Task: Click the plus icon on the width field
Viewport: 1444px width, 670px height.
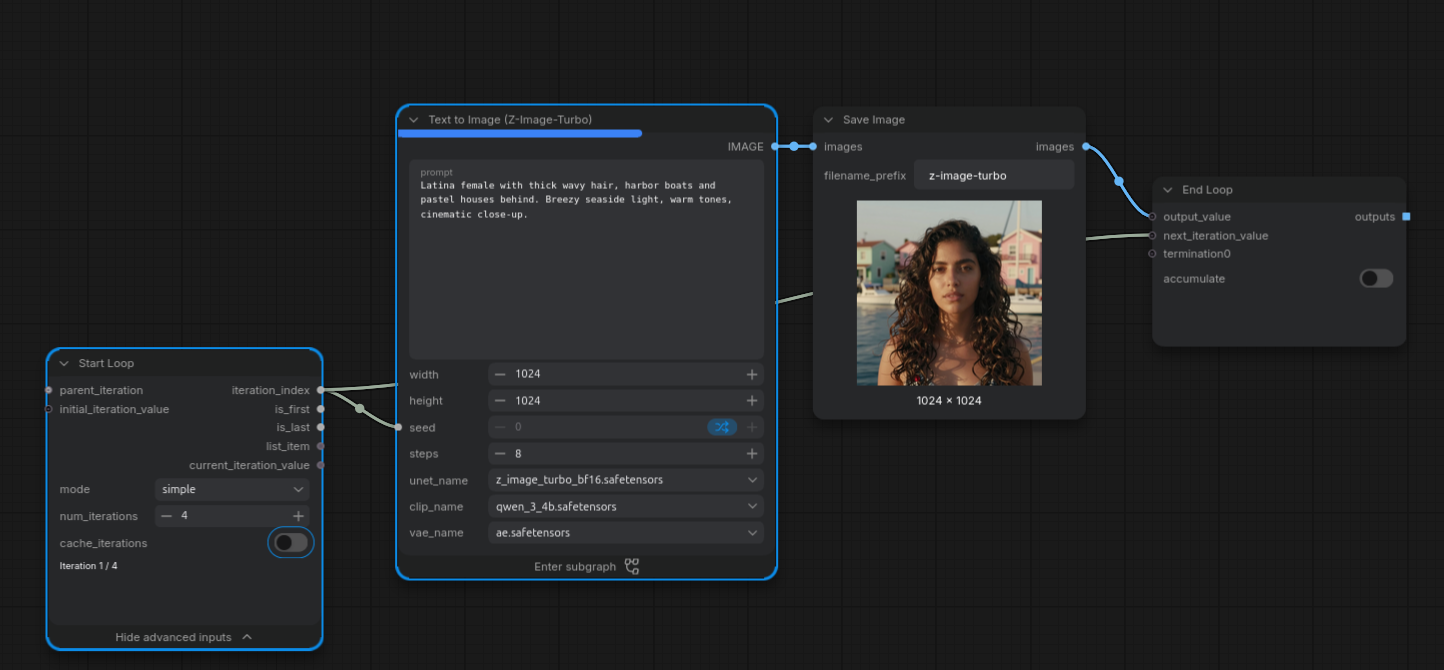Action: coord(752,374)
